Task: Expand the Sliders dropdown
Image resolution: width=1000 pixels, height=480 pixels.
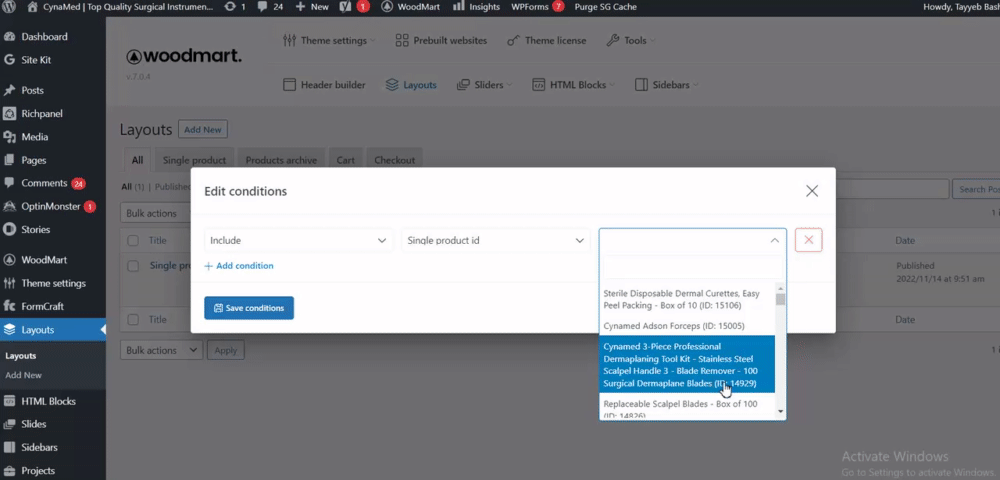Action: [485, 85]
